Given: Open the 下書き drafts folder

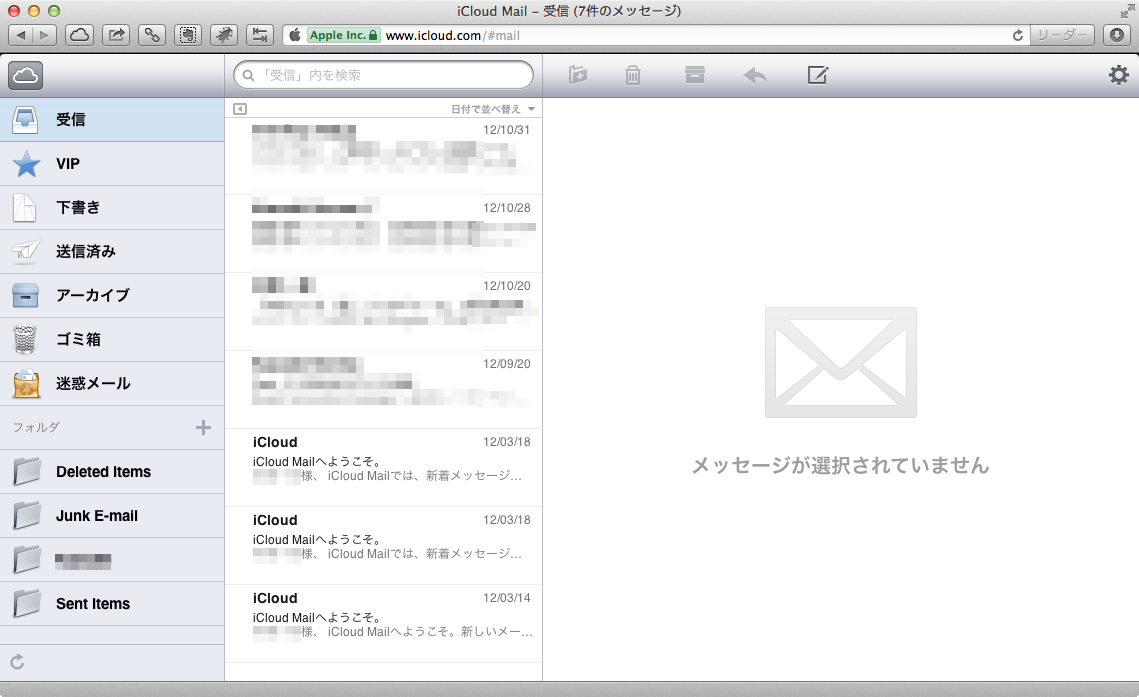Looking at the screenshot, I should [112, 208].
